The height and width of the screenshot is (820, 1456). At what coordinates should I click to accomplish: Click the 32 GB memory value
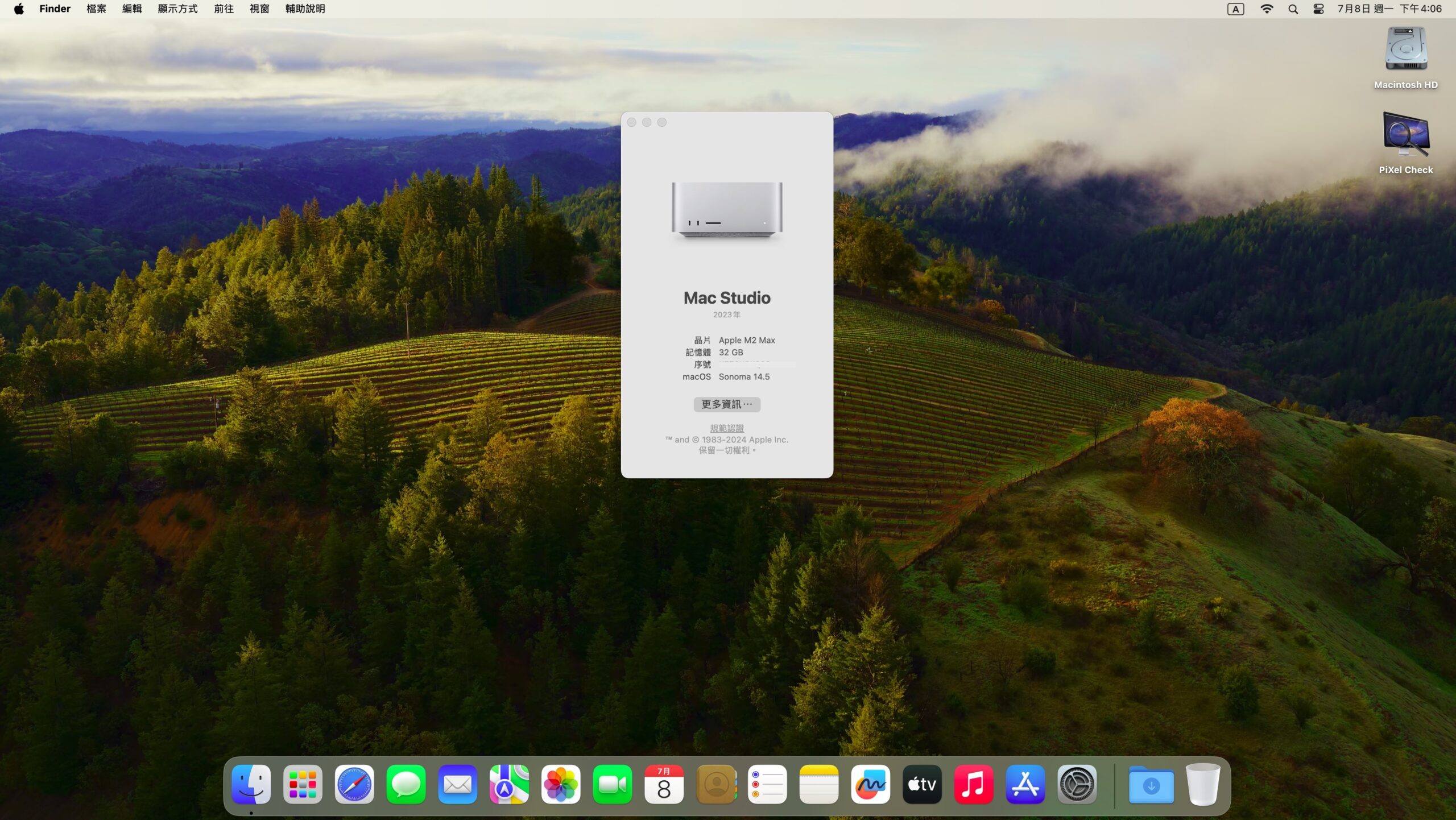pos(731,352)
